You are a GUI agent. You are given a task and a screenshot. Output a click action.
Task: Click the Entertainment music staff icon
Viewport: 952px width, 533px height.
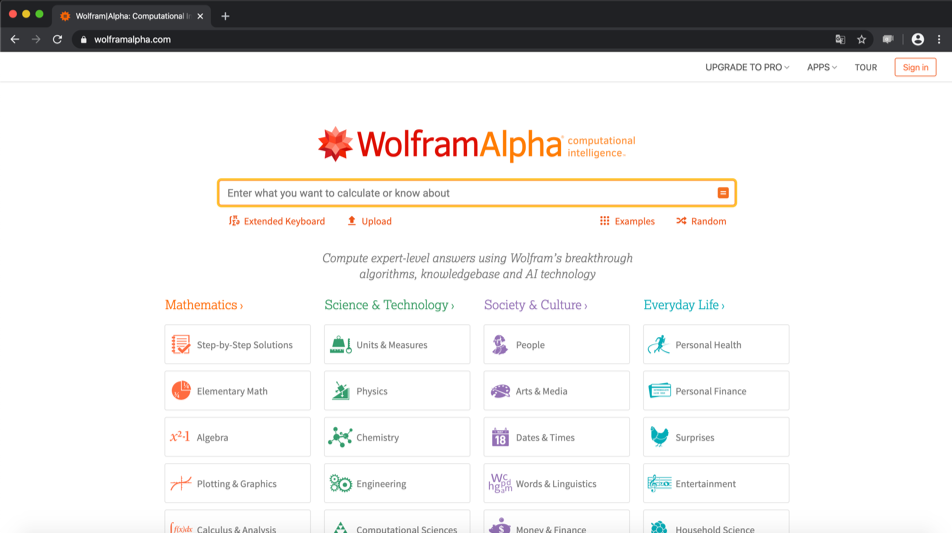coord(659,483)
